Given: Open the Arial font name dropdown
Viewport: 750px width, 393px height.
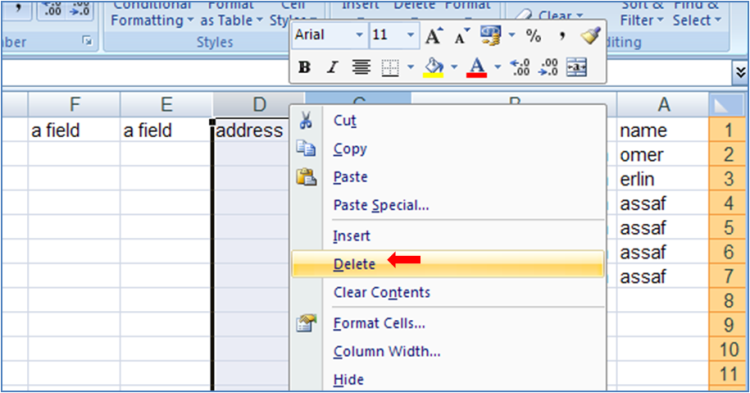Looking at the screenshot, I should point(359,35).
